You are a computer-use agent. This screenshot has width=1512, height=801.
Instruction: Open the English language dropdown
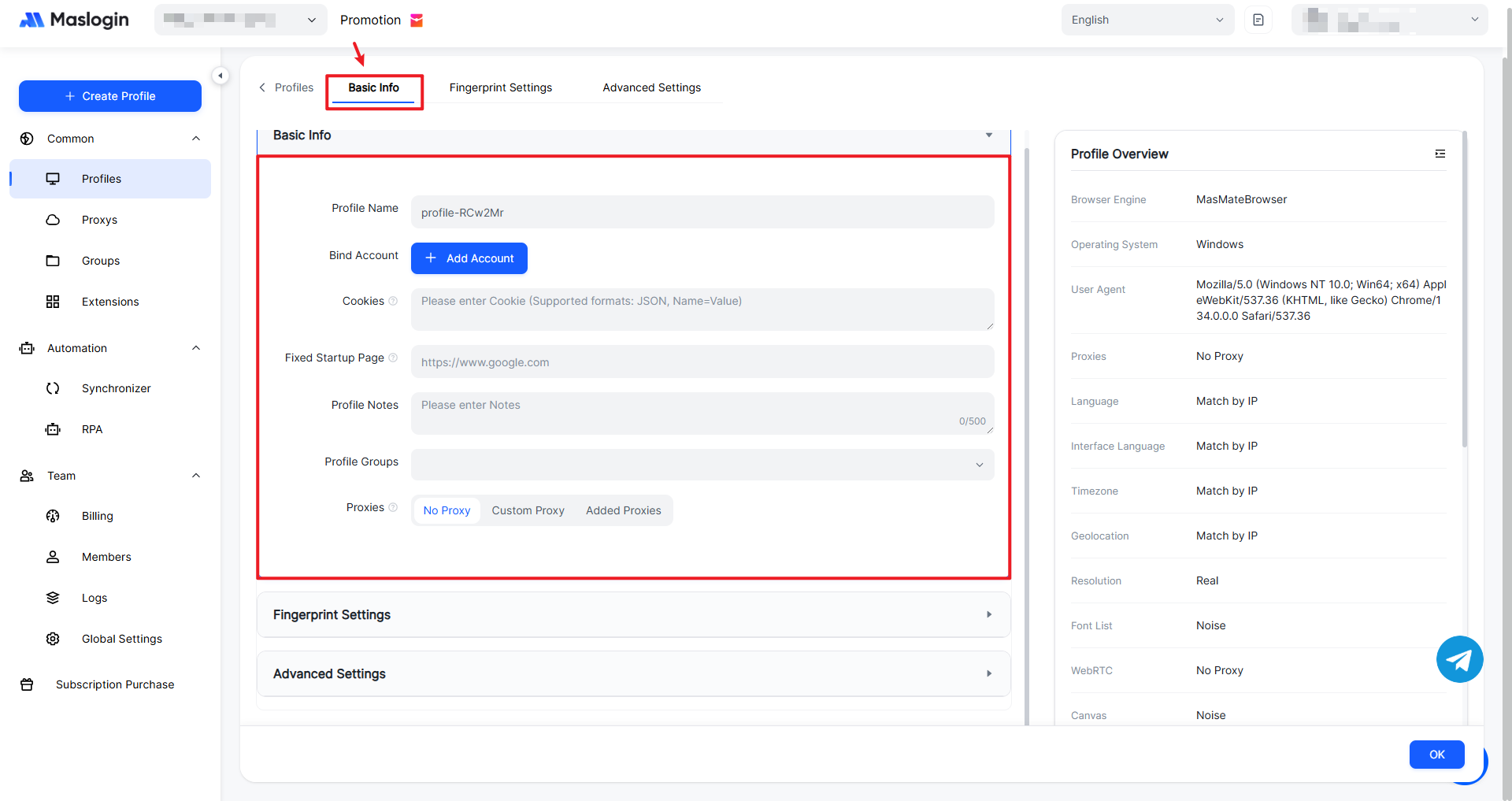click(1147, 20)
